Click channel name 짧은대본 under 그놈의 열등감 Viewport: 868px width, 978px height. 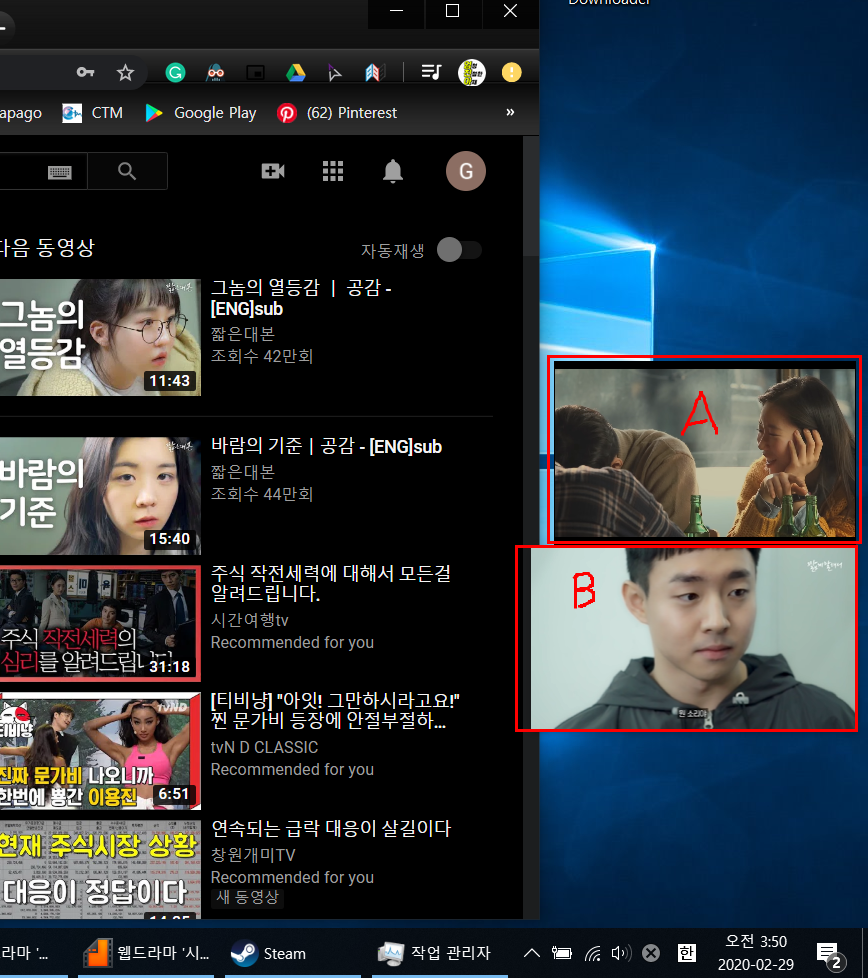click(243, 334)
